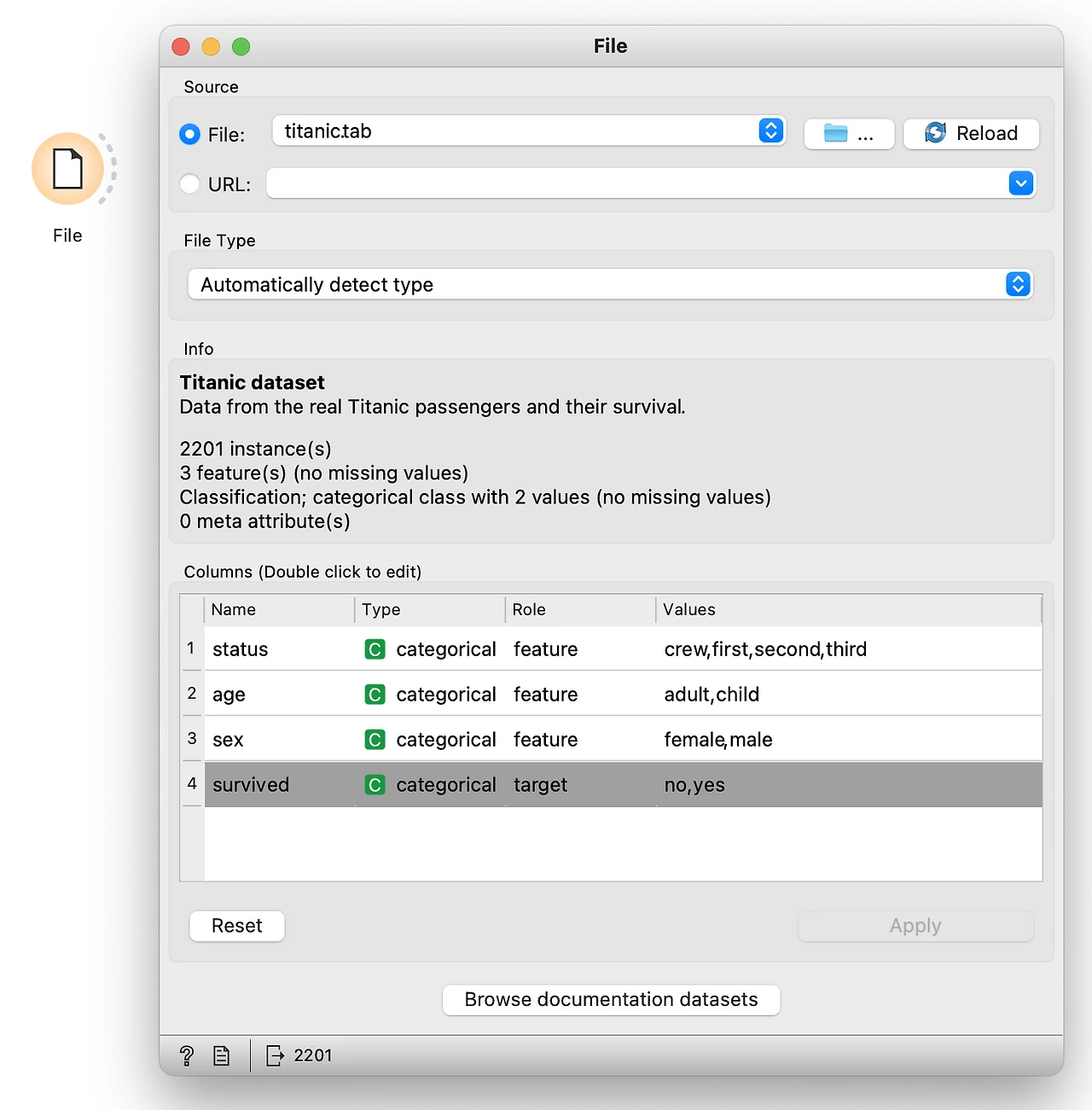
Task: Click row number 2 header
Action: (192, 694)
